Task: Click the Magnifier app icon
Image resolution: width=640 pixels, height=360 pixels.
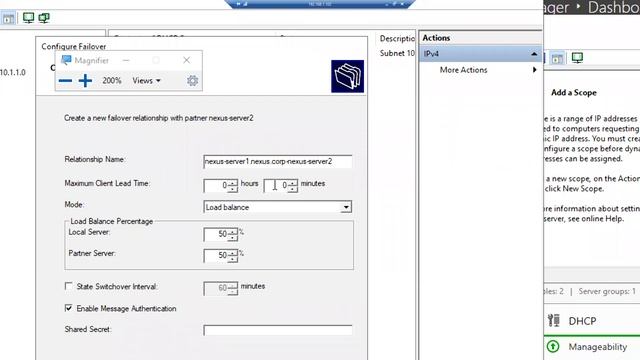Action: 66,60
